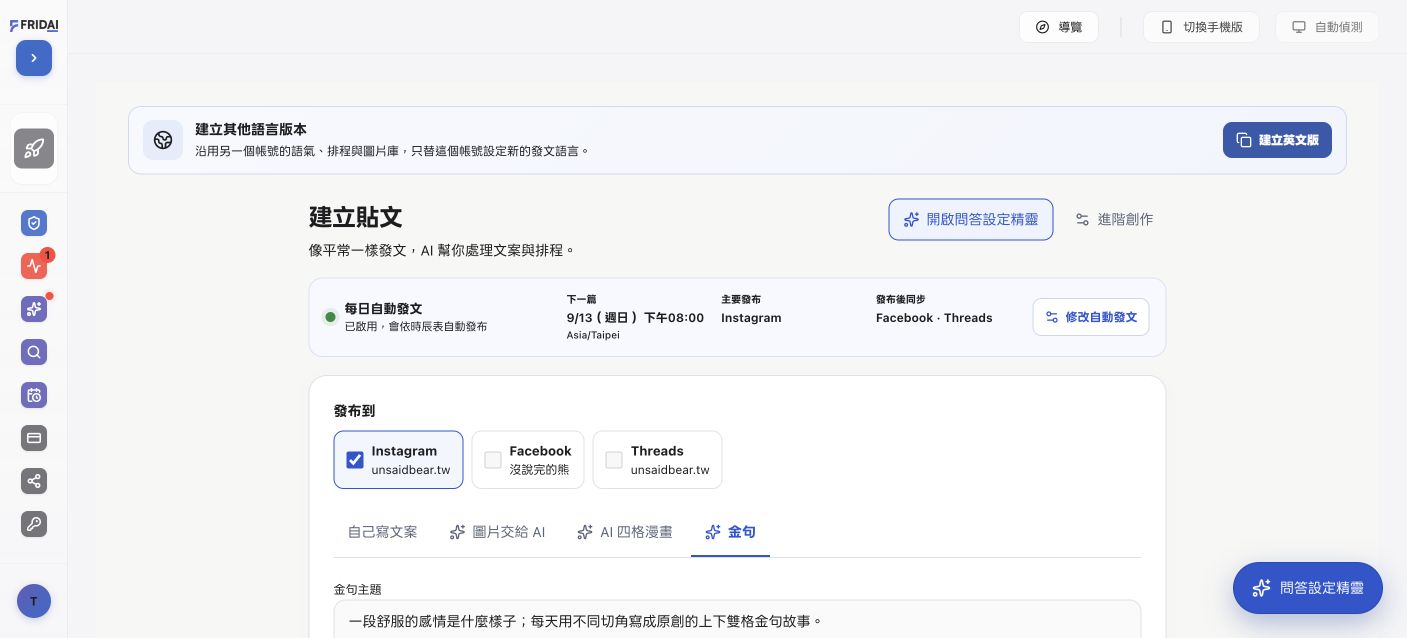Click the FRIDAI logo

click(x=34, y=26)
